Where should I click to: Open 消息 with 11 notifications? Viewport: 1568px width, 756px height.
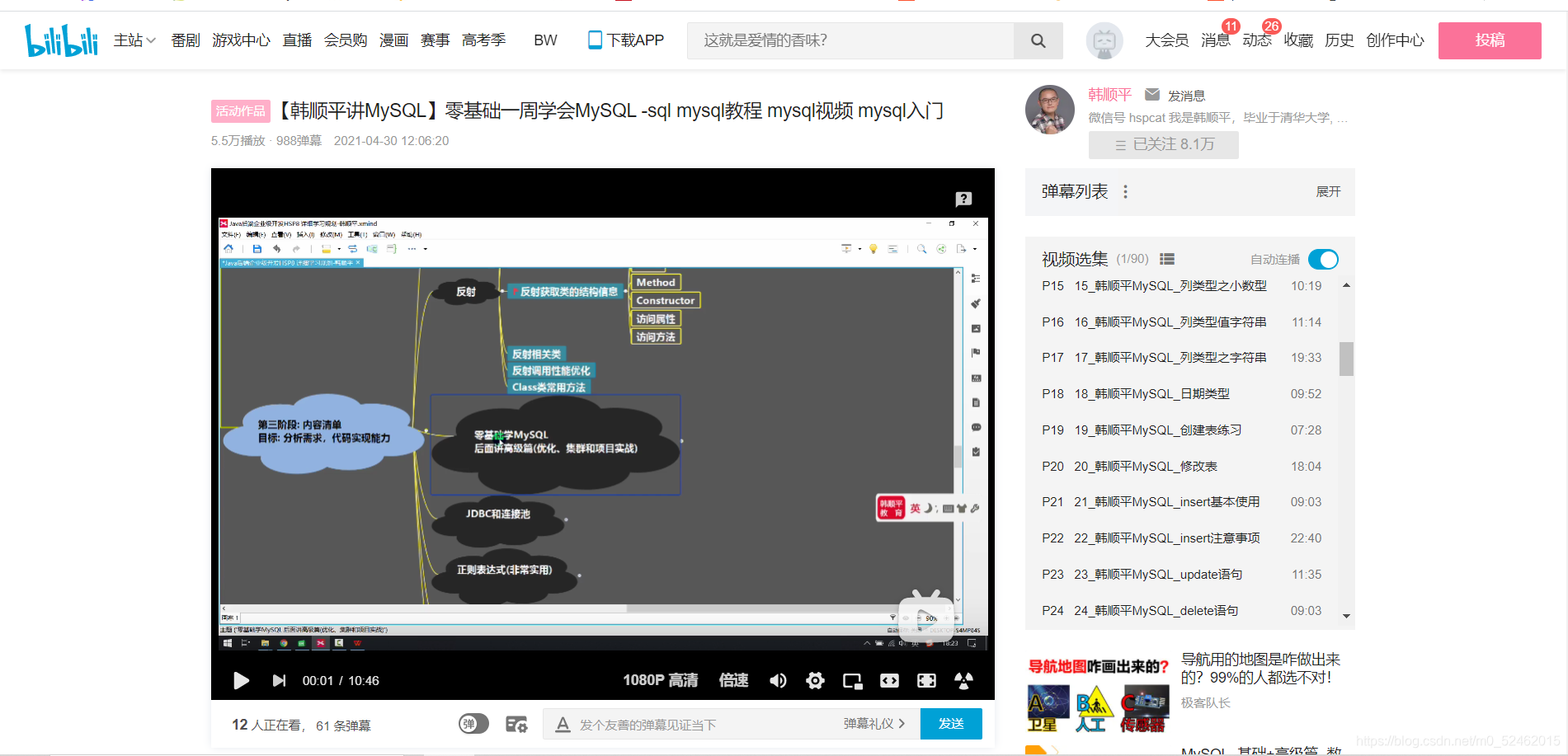[x=1215, y=40]
